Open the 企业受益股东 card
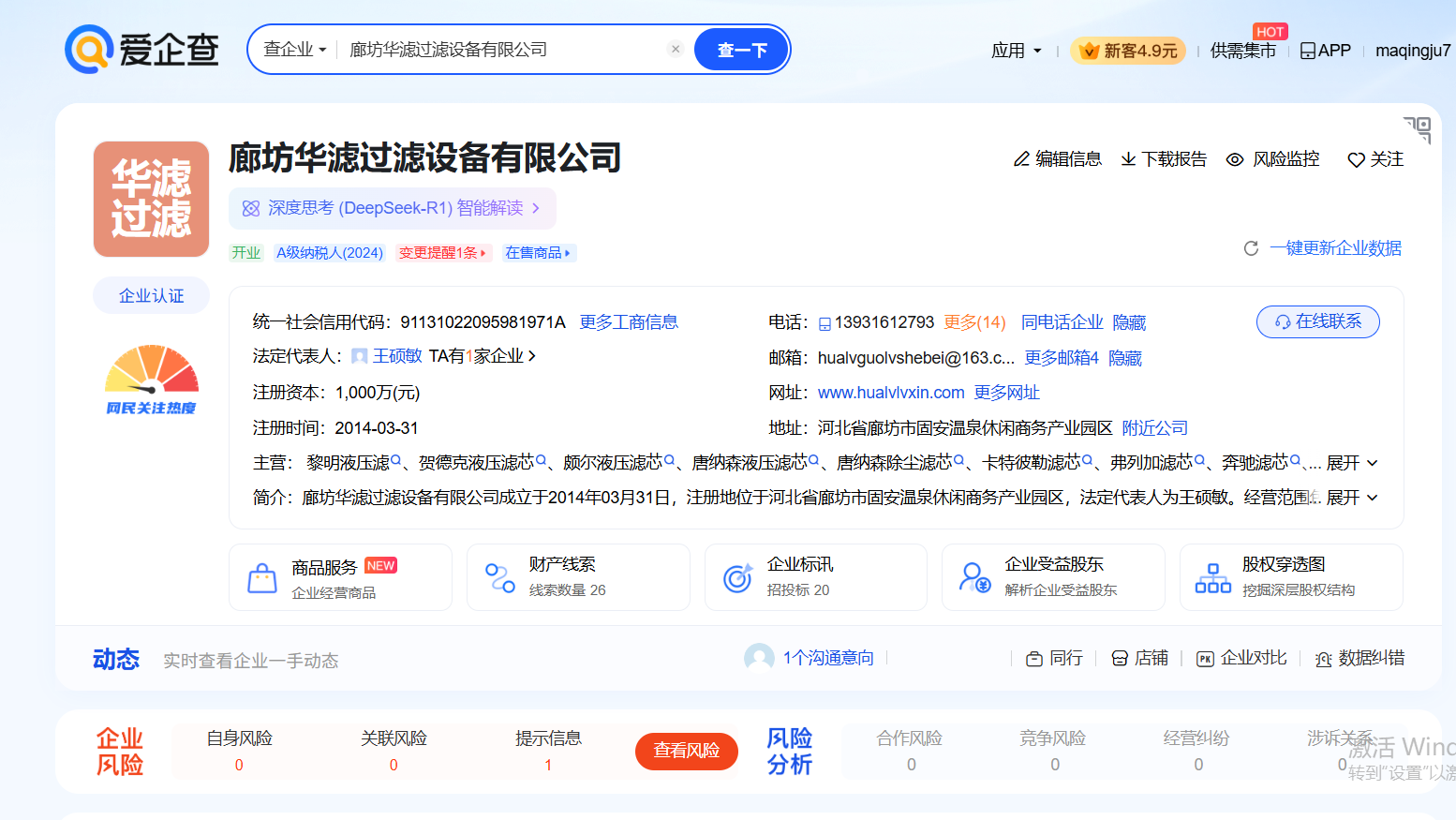1456x820 pixels. click(x=1053, y=577)
